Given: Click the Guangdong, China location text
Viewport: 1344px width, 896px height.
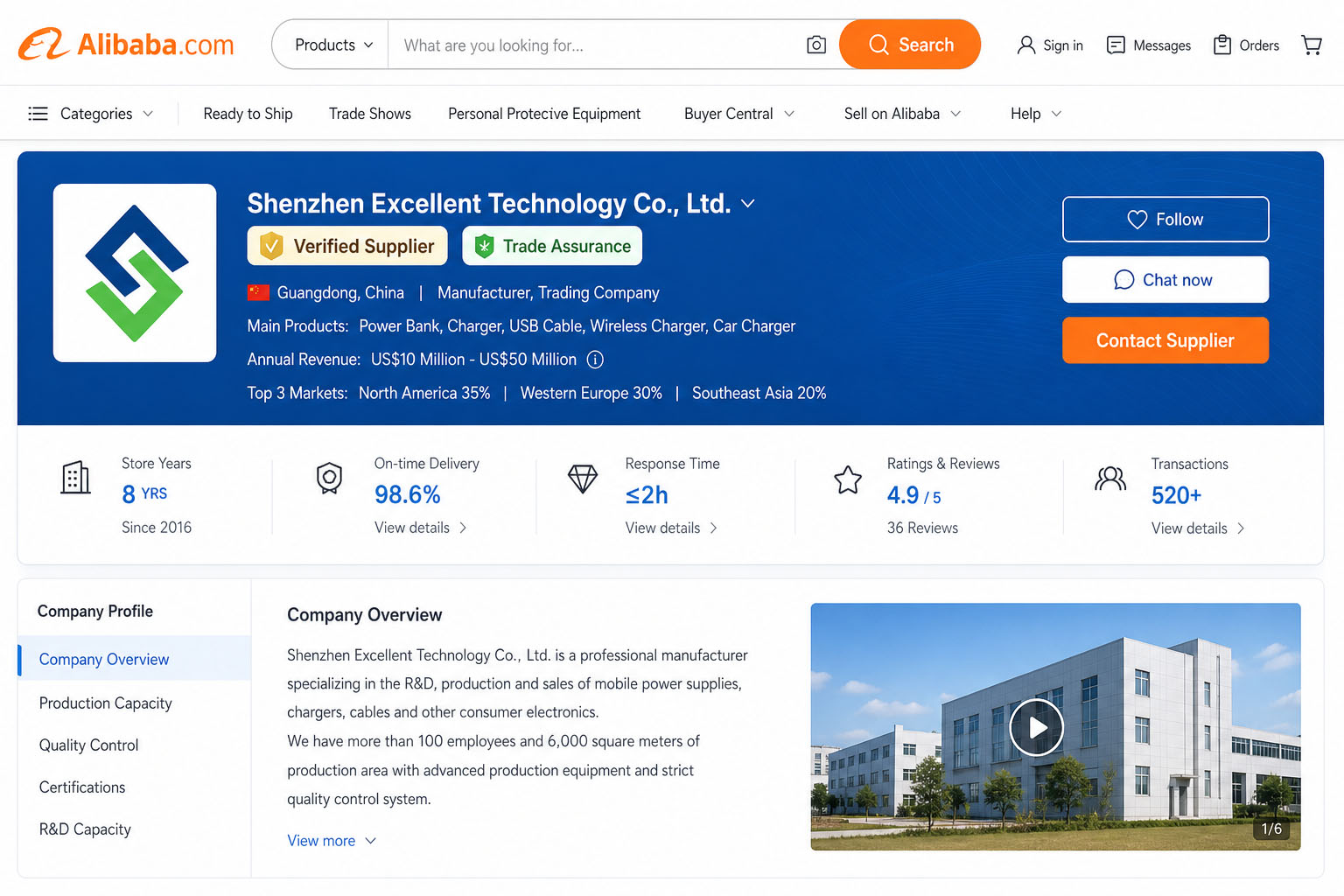Looking at the screenshot, I should click(x=340, y=292).
